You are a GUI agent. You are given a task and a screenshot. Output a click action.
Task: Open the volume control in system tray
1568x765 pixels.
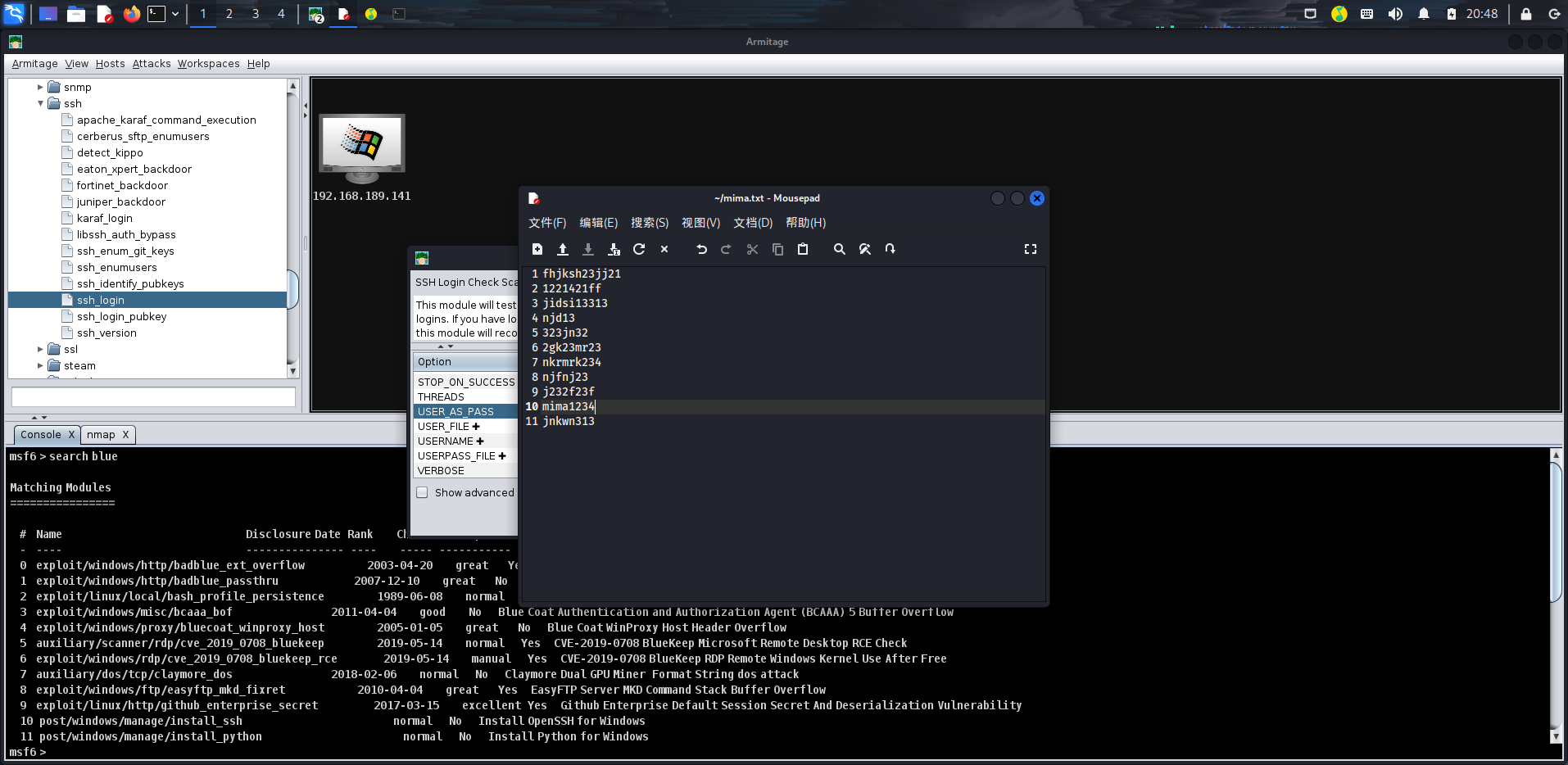tap(1395, 14)
